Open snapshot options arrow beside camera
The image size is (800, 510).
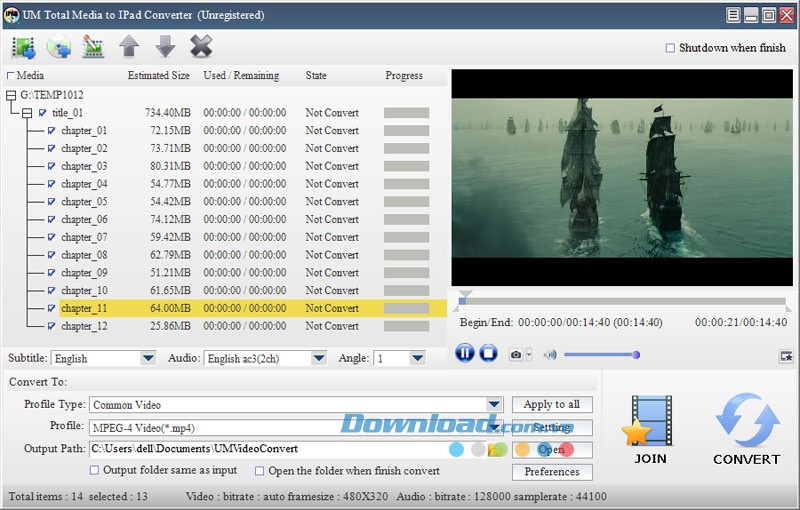(x=529, y=354)
